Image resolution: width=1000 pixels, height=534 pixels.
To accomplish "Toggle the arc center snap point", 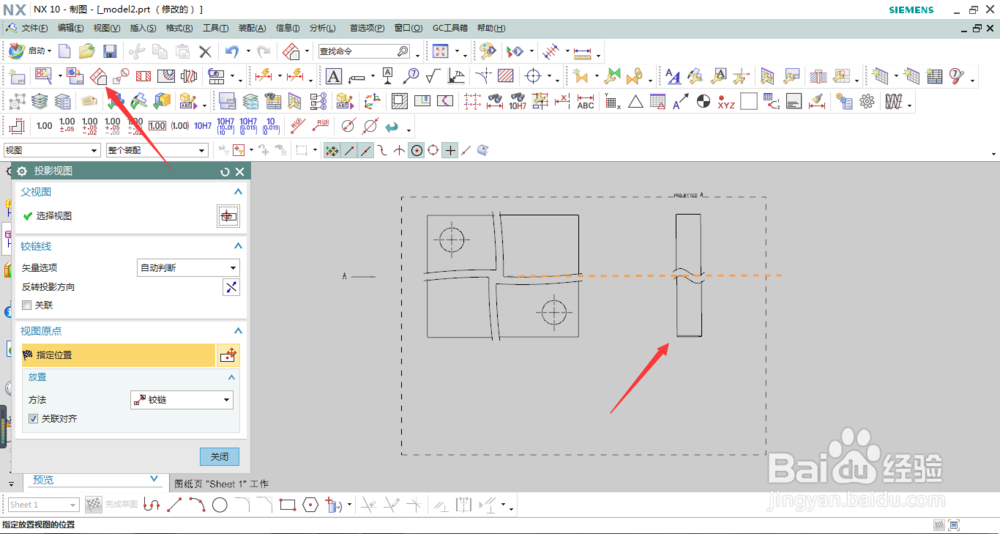I will 416,151.
